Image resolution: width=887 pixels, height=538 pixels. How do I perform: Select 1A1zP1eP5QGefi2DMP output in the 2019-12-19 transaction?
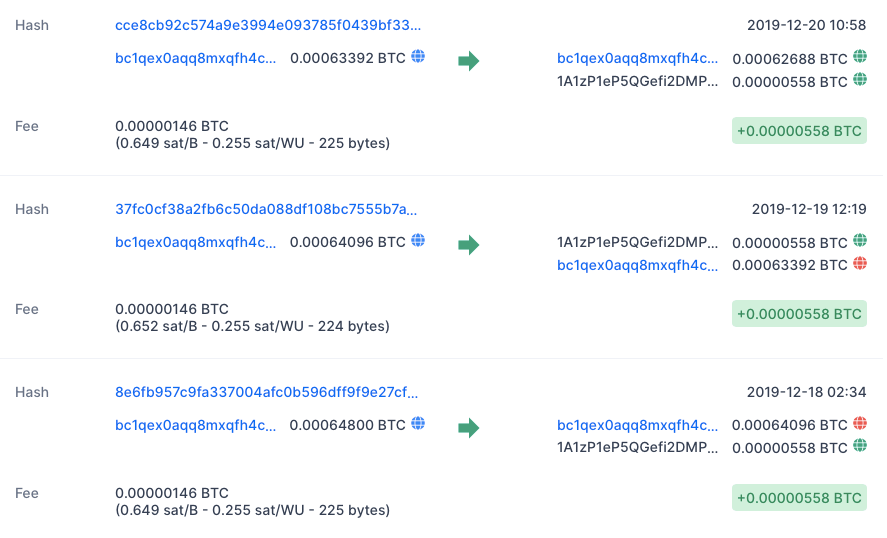click(637, 242)
